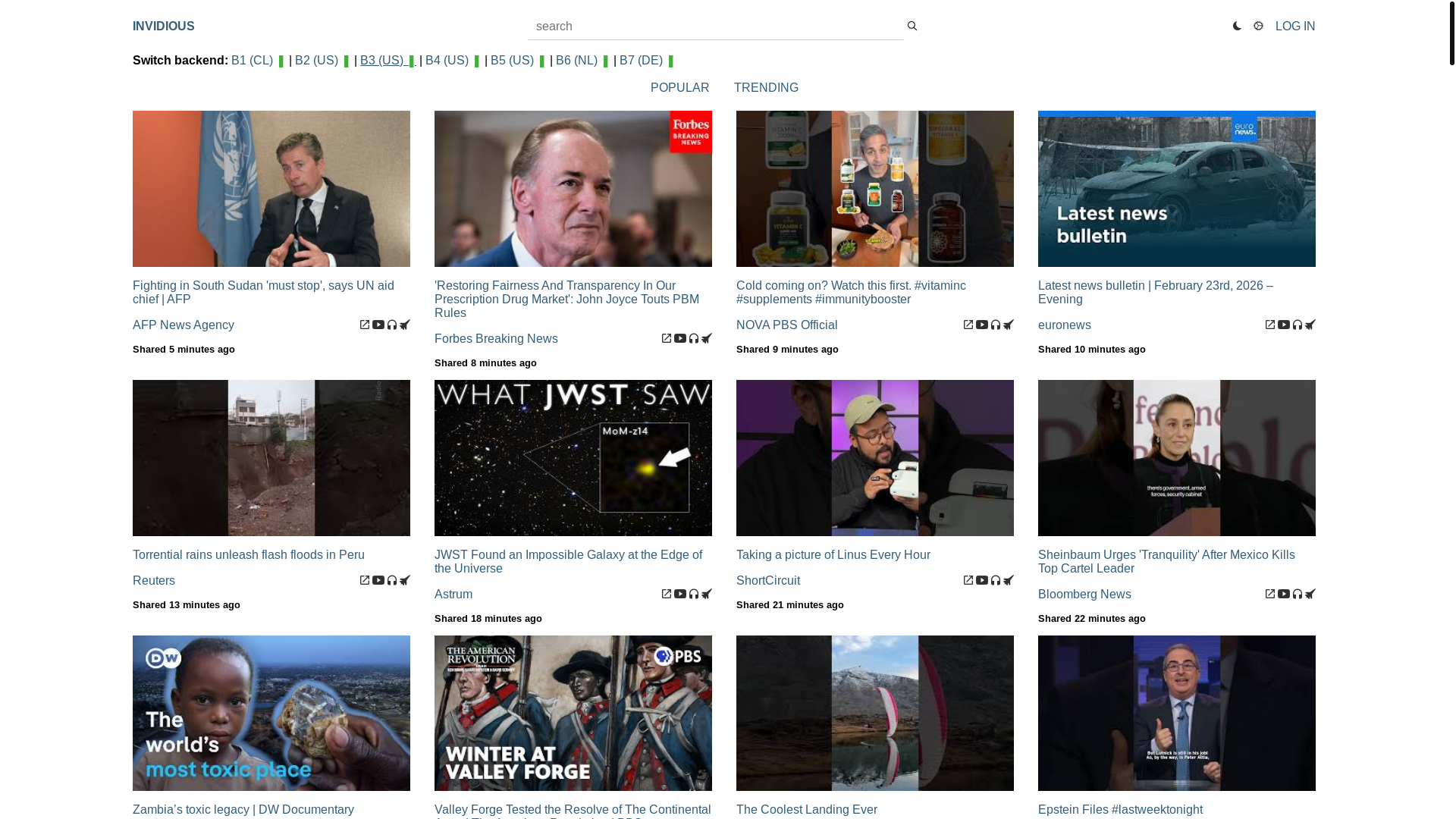Open the Trending tab
The width and height of the screenshot is (1456, 819).
pyautogui.click(x=766, y=88)
